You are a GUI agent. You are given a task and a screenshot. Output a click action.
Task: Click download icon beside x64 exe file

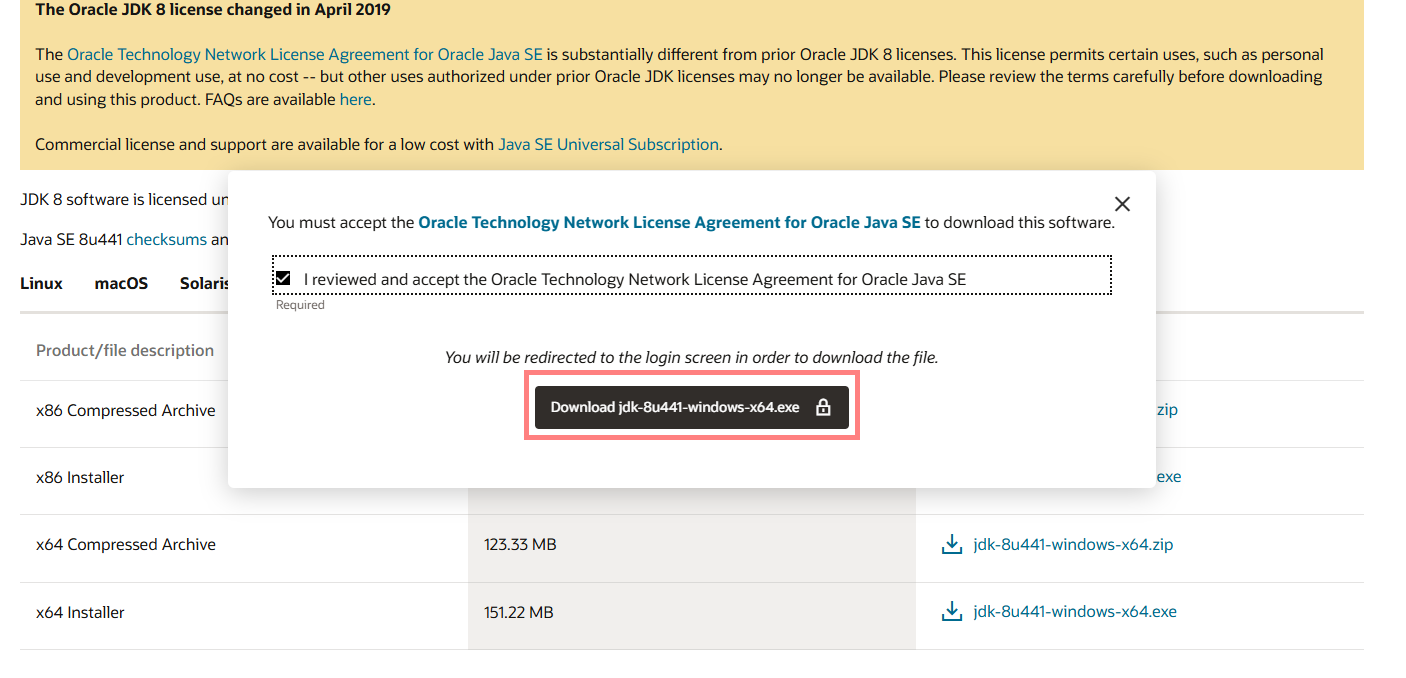tap(952, 611)
